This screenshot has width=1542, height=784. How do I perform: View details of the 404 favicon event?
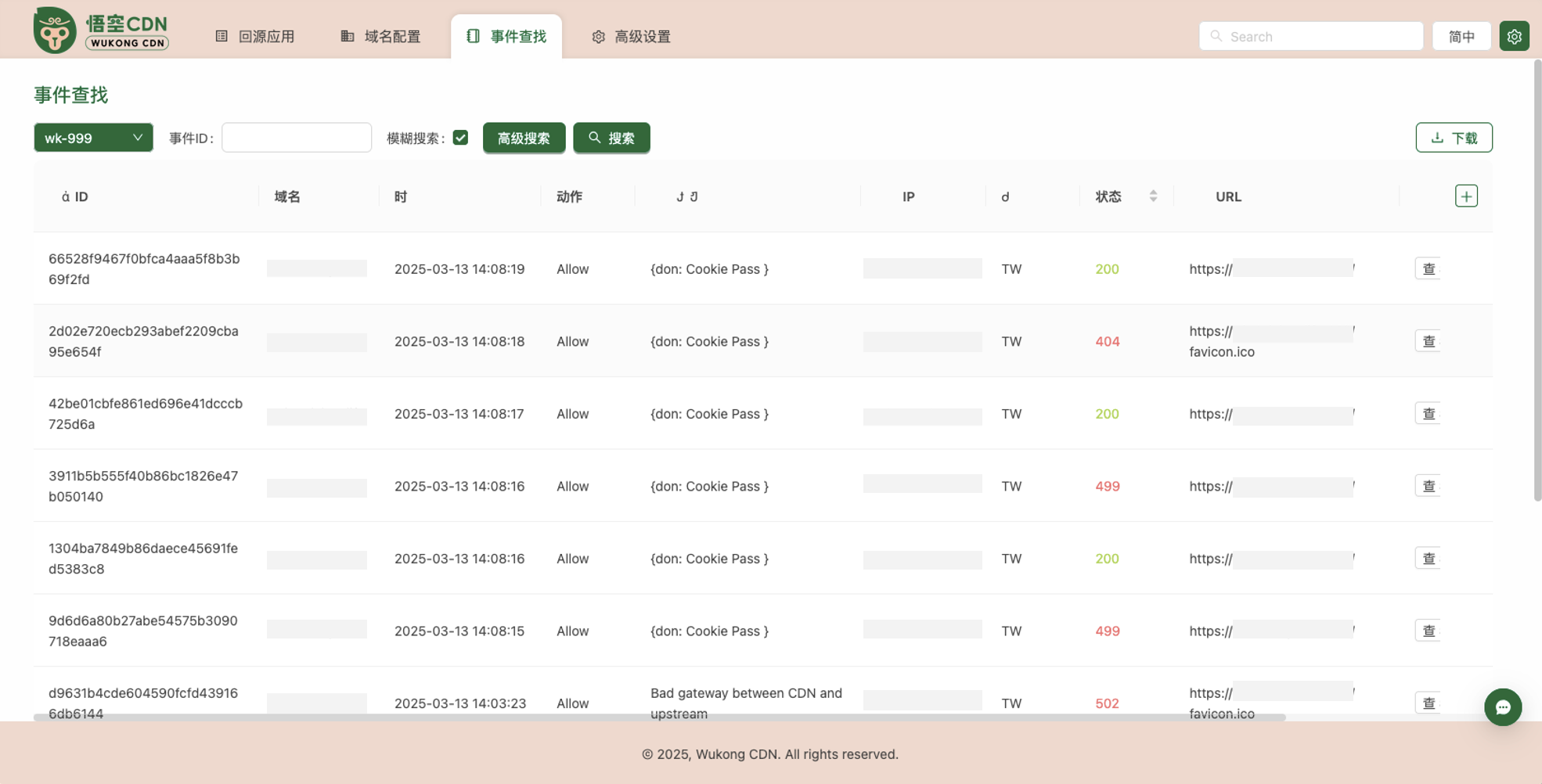(x=1428, y=341)
